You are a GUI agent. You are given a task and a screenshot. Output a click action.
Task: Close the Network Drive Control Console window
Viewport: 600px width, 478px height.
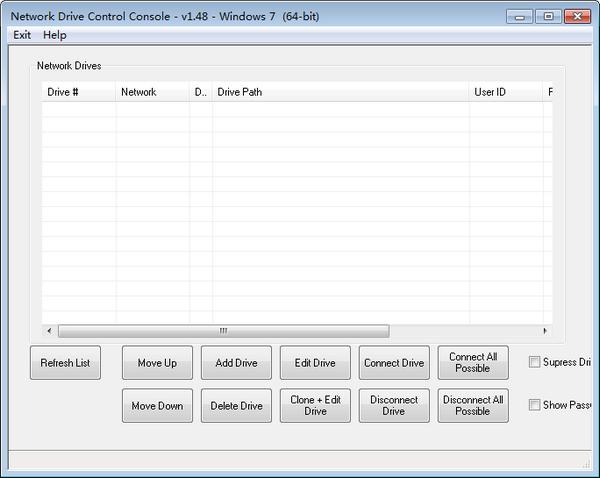click(577, 16)
